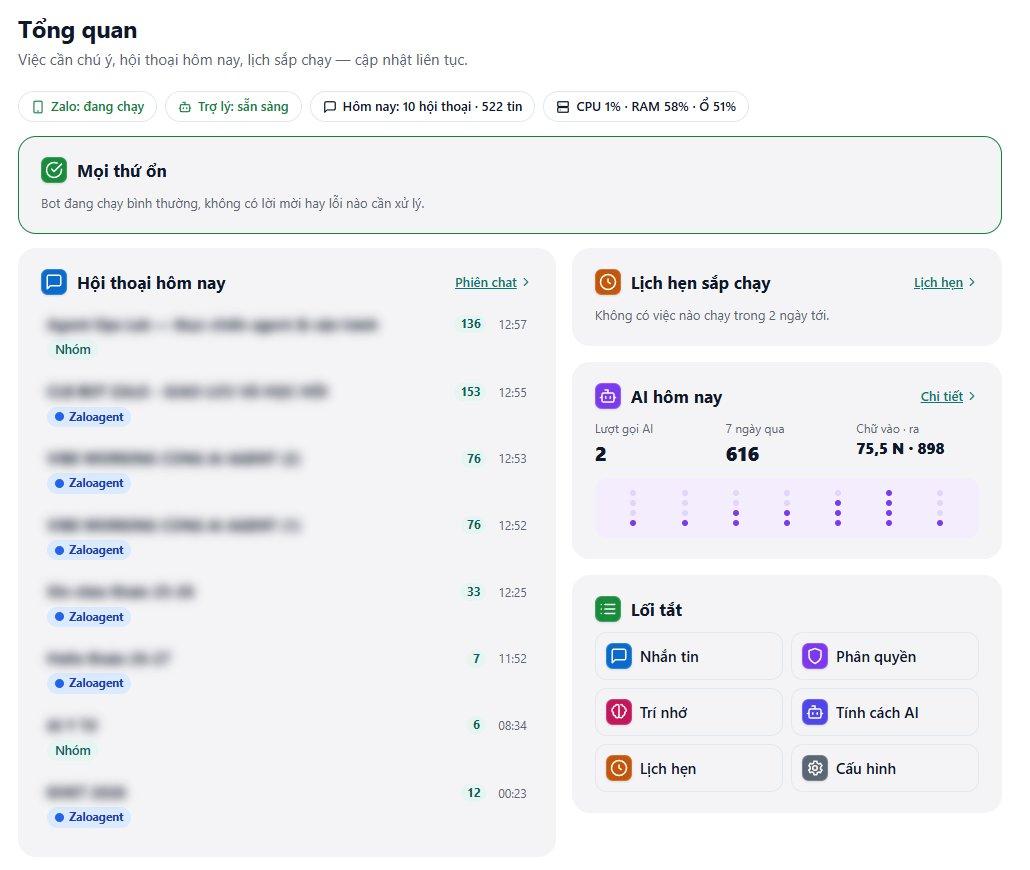
Task: Click the green list icon beside Lối tắt
Action: tap(608, 609)
